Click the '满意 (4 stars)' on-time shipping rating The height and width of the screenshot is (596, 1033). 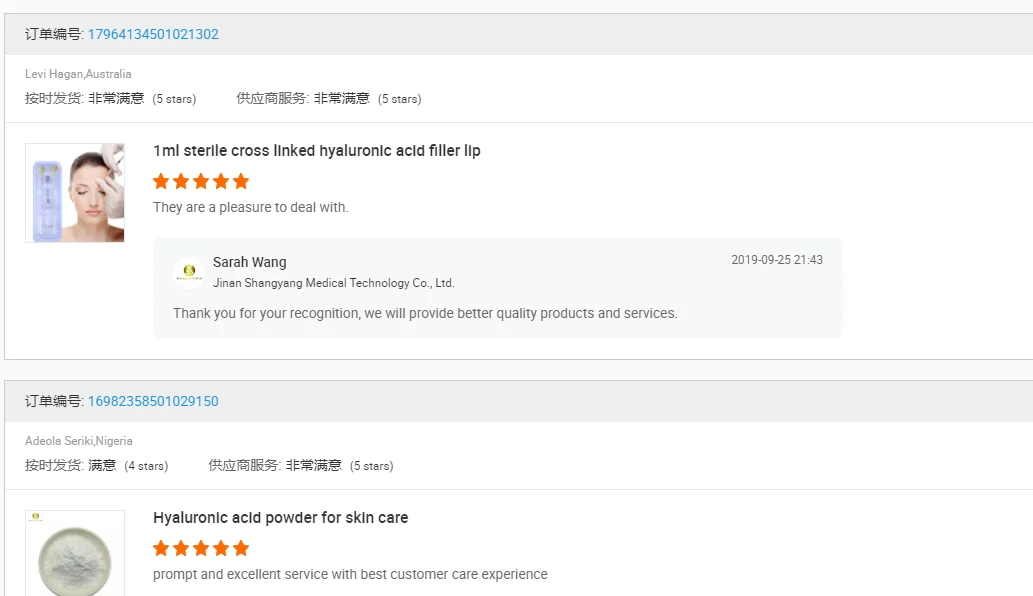pos(127,466)
